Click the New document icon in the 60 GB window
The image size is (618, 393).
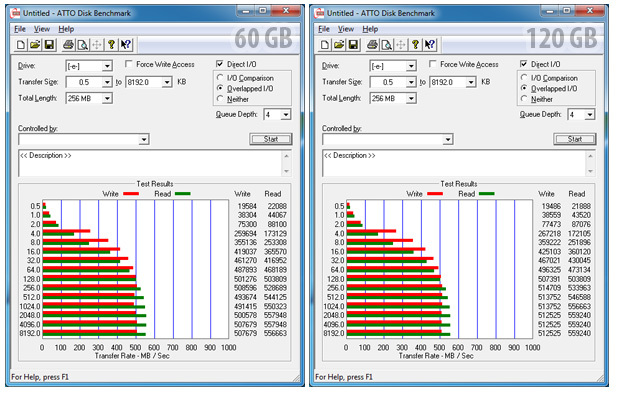pos(20,45)
